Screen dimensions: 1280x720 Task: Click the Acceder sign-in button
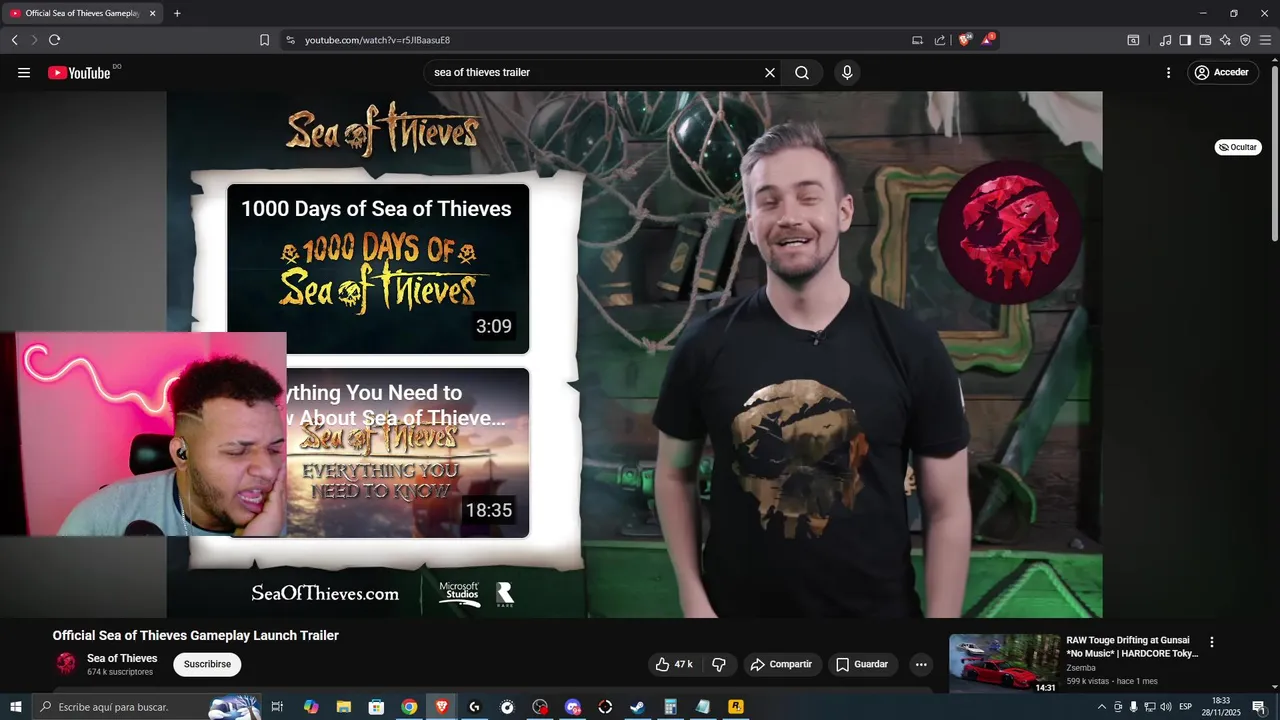[1223, 72]
